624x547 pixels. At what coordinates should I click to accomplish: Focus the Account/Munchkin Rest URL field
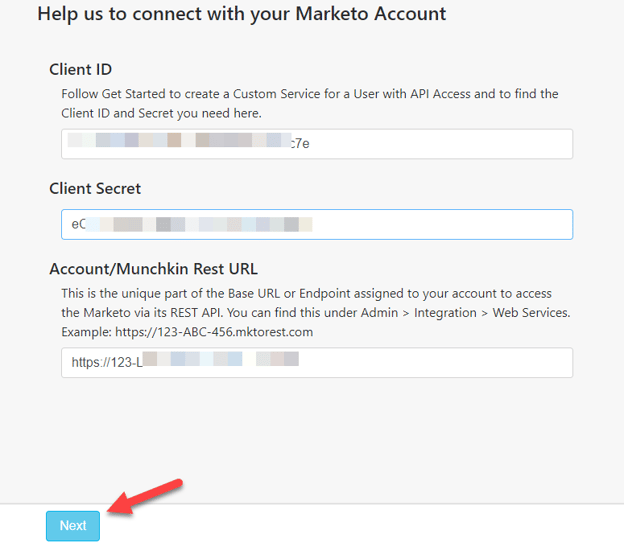pyautogui.click(x=317, y=362)
